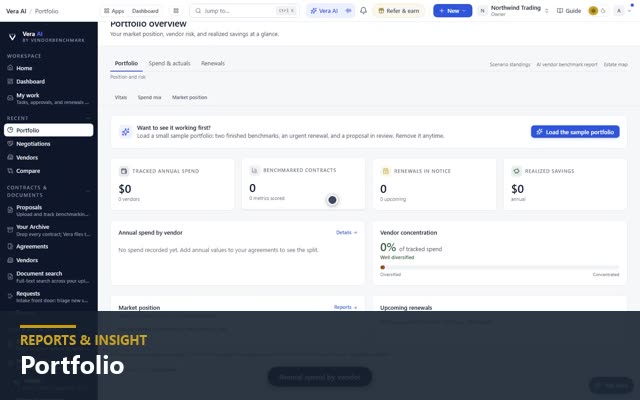The image size is (640, 400).
Task: Select the Vitals sub-tab
Action: (x=121, y=98)
